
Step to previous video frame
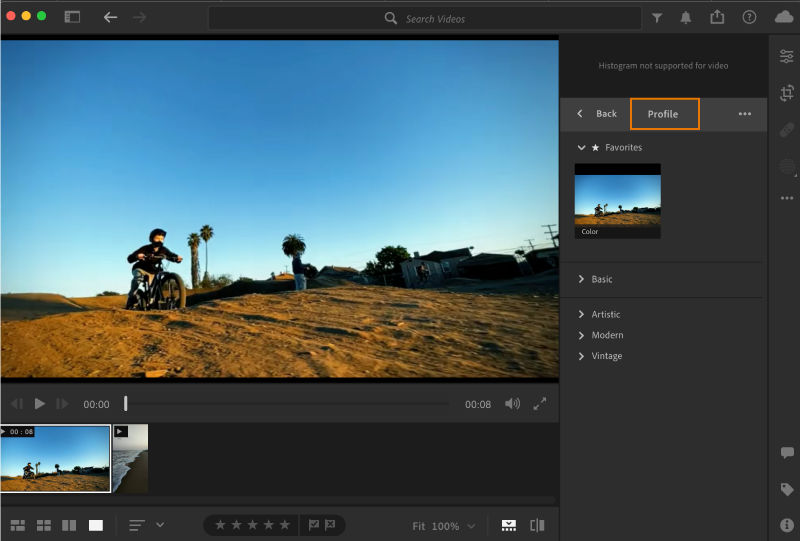tap(17, 404)
